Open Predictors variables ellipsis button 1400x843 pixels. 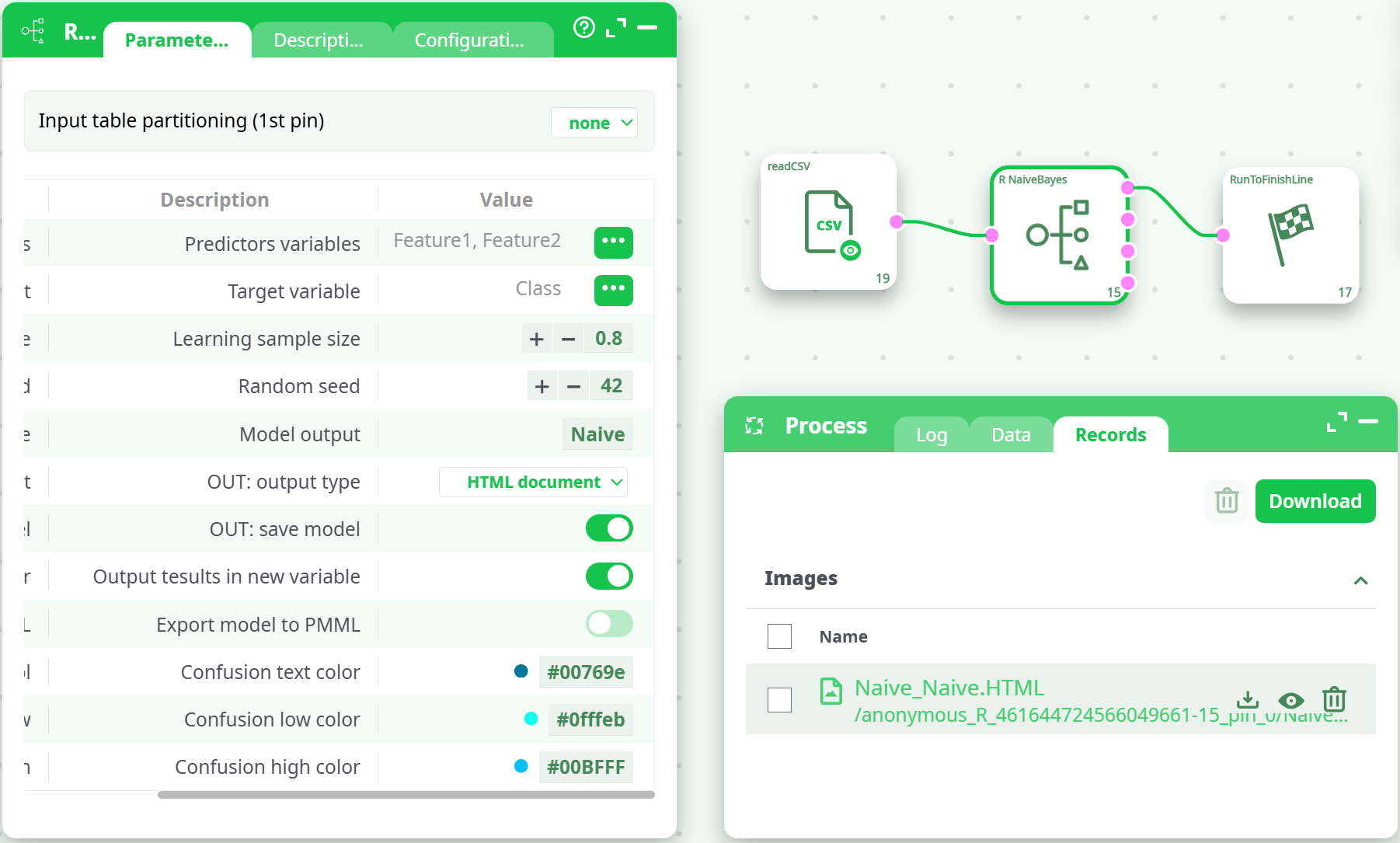pos(613,242)
